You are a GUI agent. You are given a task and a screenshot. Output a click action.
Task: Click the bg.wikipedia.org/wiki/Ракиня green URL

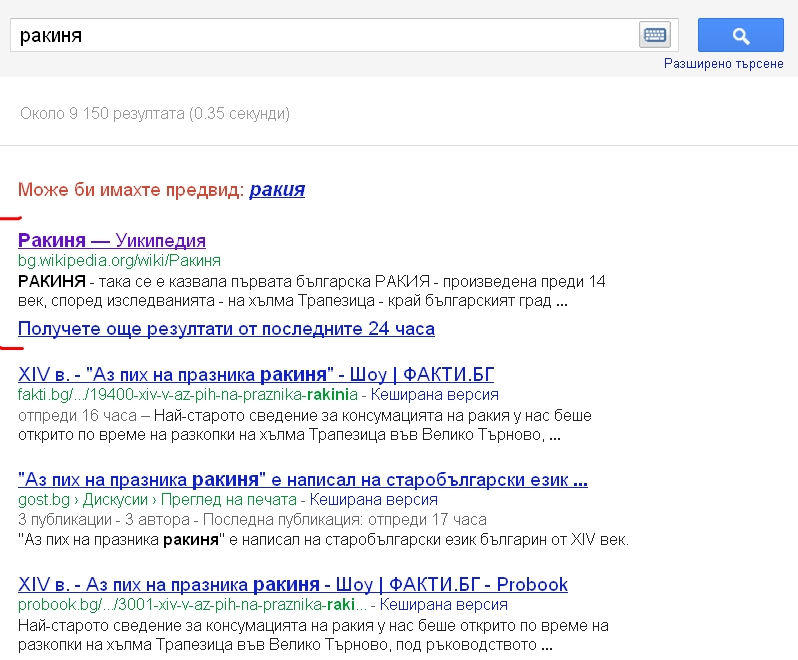click(x=119, y=261)
